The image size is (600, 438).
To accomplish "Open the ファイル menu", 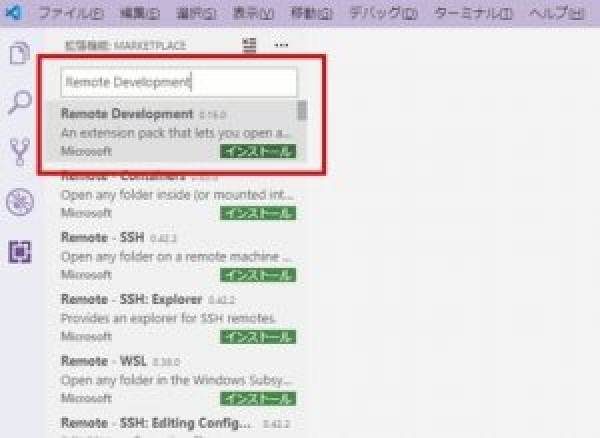I will pyautogui.click(x=71, y=13).
